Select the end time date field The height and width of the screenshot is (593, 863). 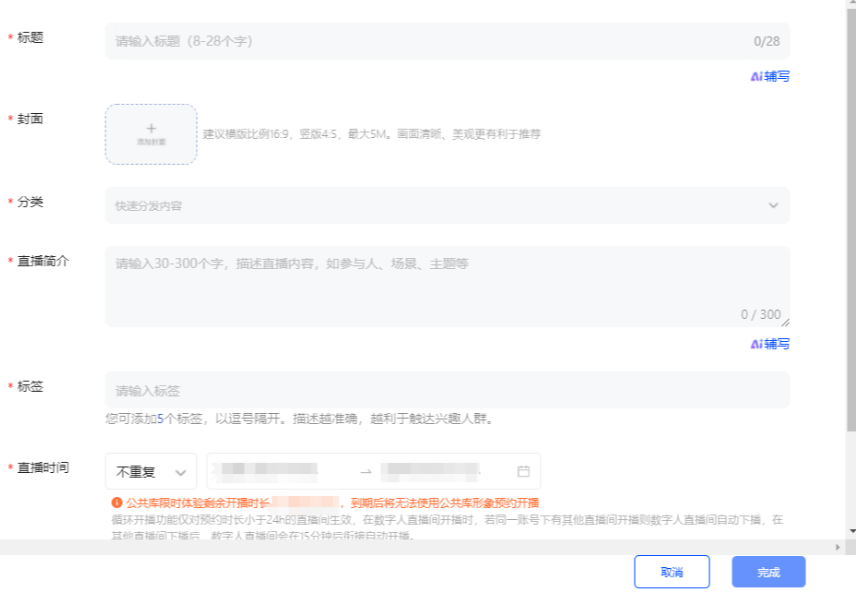tap(440, 471)
